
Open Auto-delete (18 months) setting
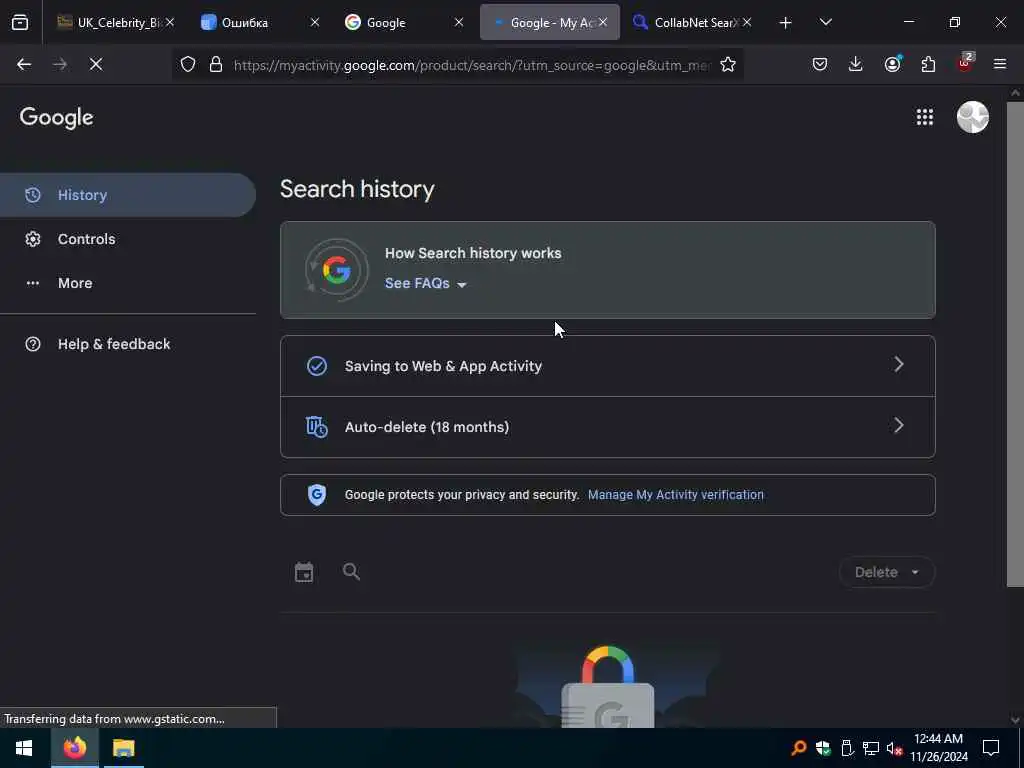(607, 427)
